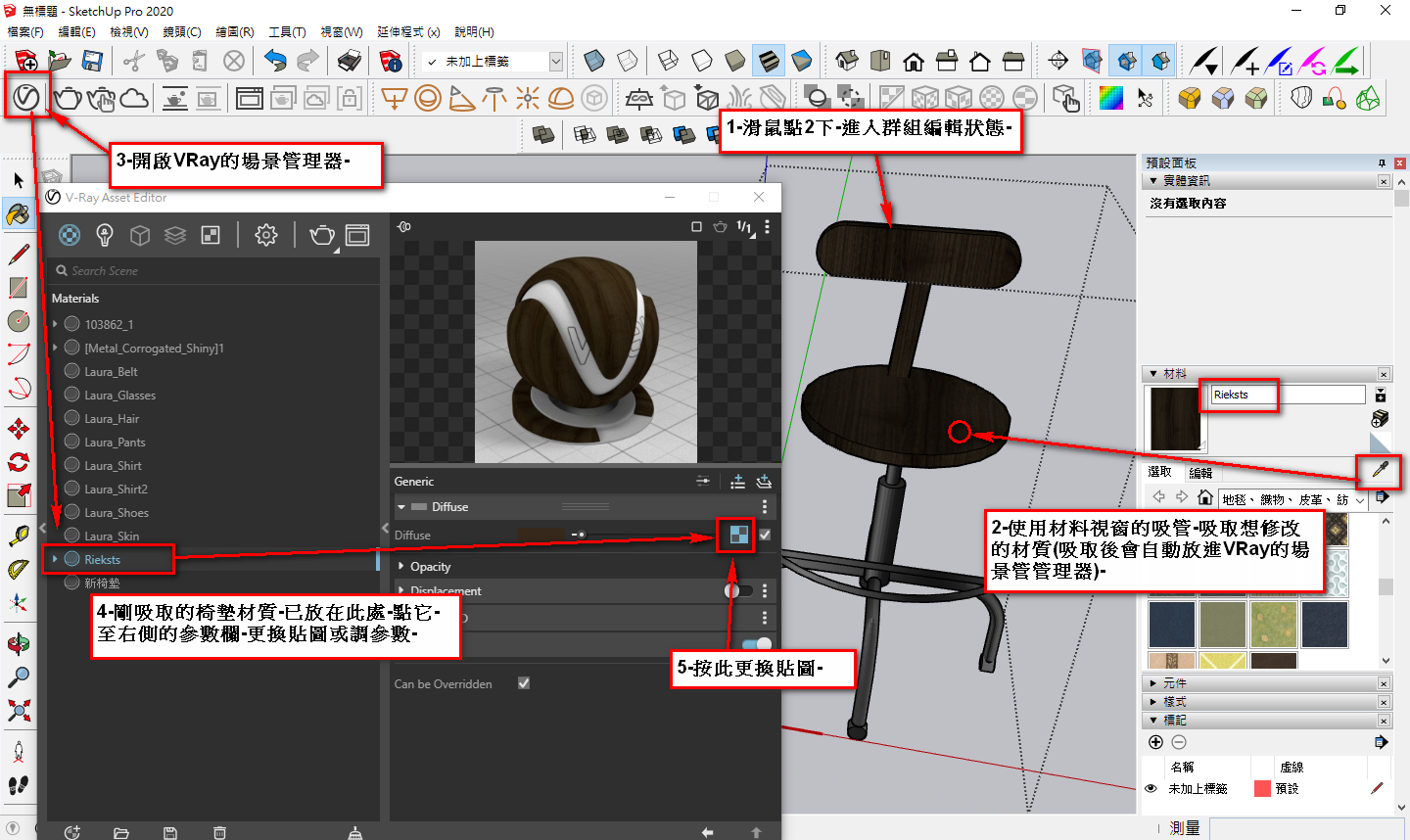The height and width of the screenshot is (840, 1410).
Task: Show V-Ray frame buffer window icon
Action: point(250,98)
